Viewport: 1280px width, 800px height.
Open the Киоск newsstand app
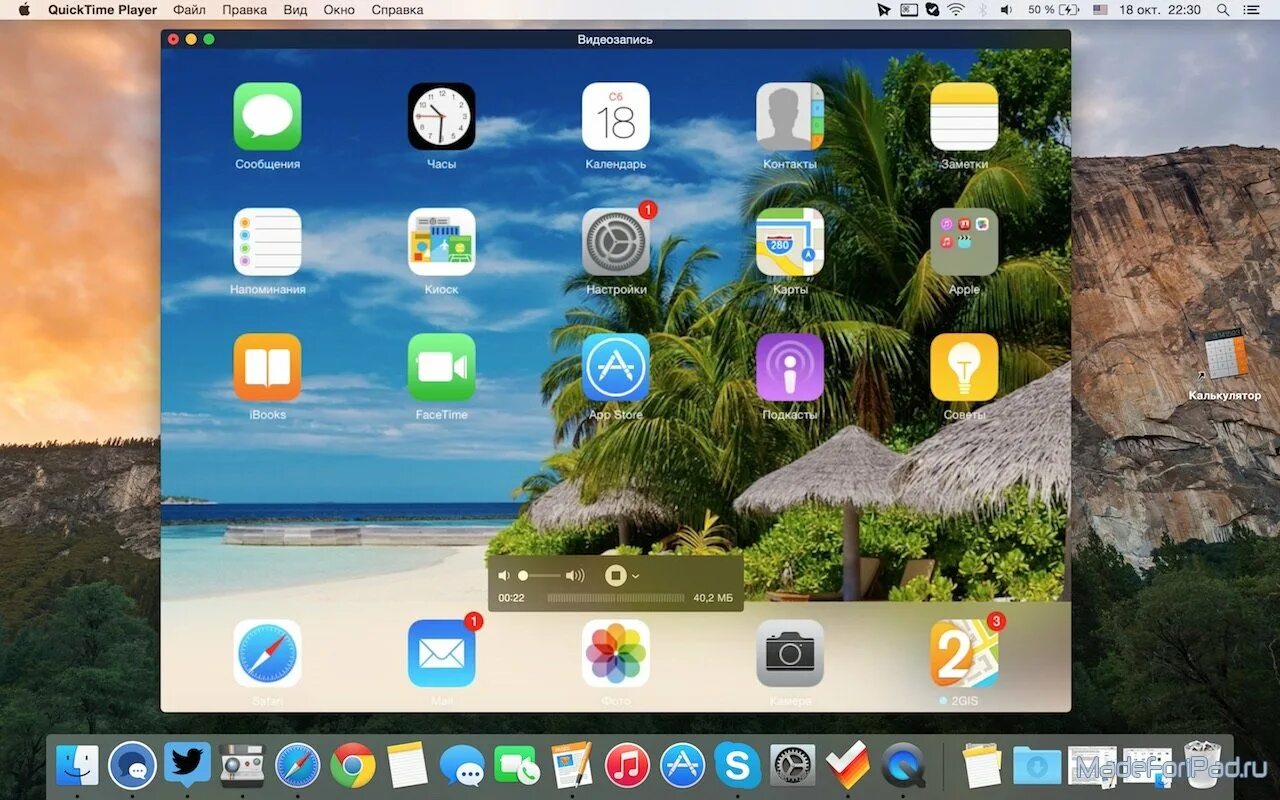(x=441, y=241)
